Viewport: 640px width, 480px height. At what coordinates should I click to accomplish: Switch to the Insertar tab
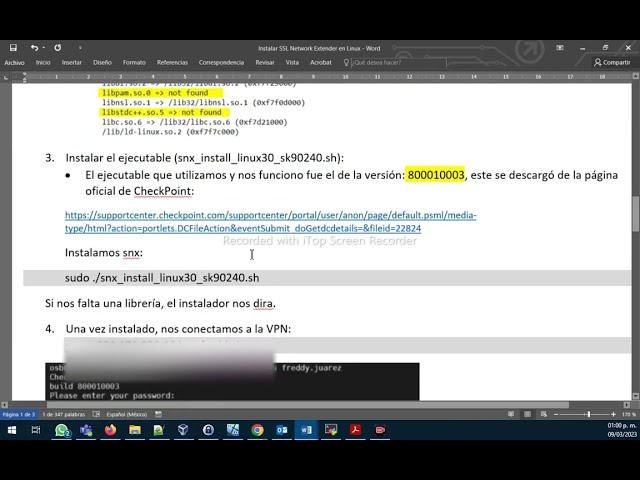[71, 62]
